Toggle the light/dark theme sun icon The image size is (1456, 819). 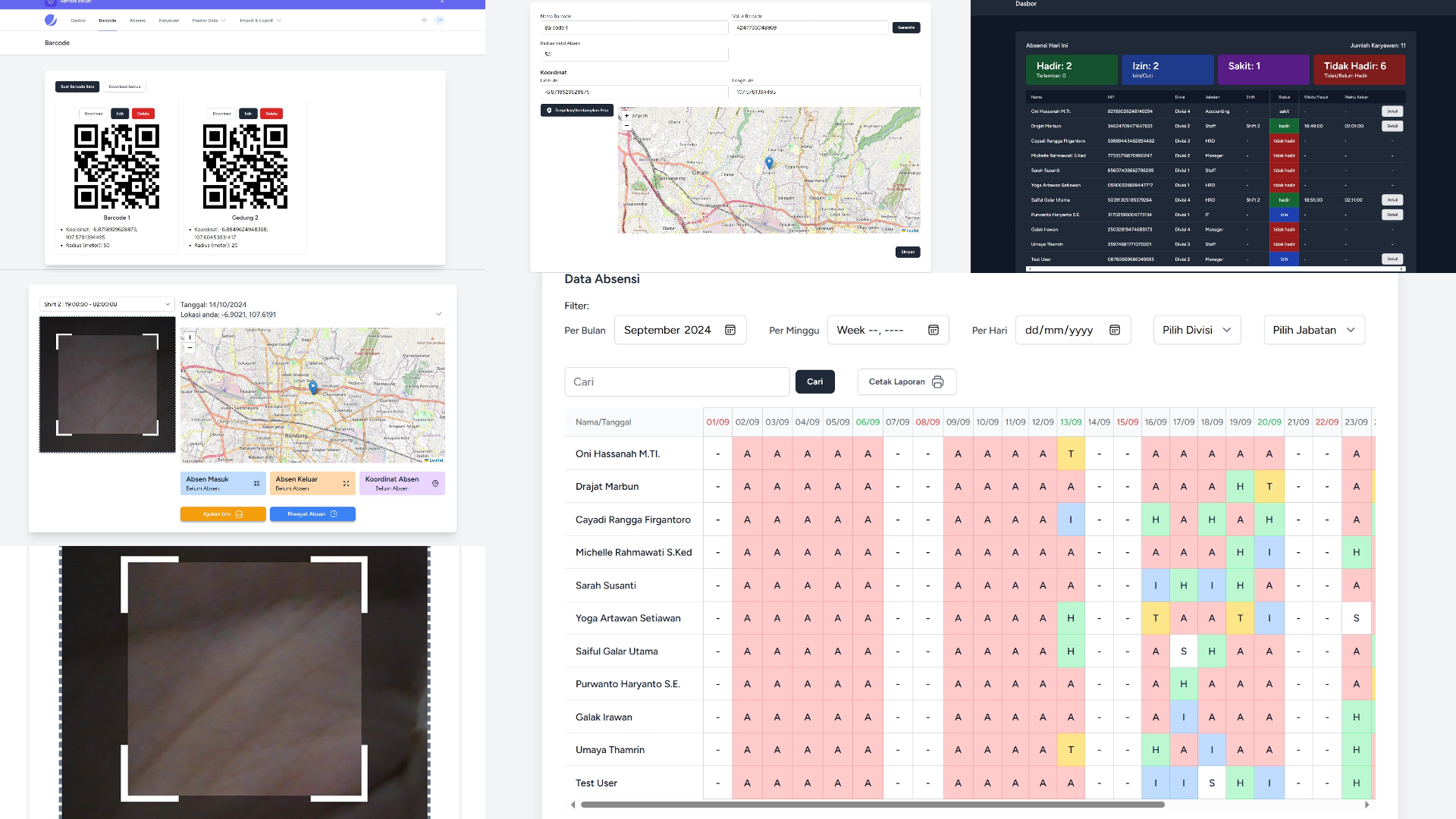pos(424,20)
